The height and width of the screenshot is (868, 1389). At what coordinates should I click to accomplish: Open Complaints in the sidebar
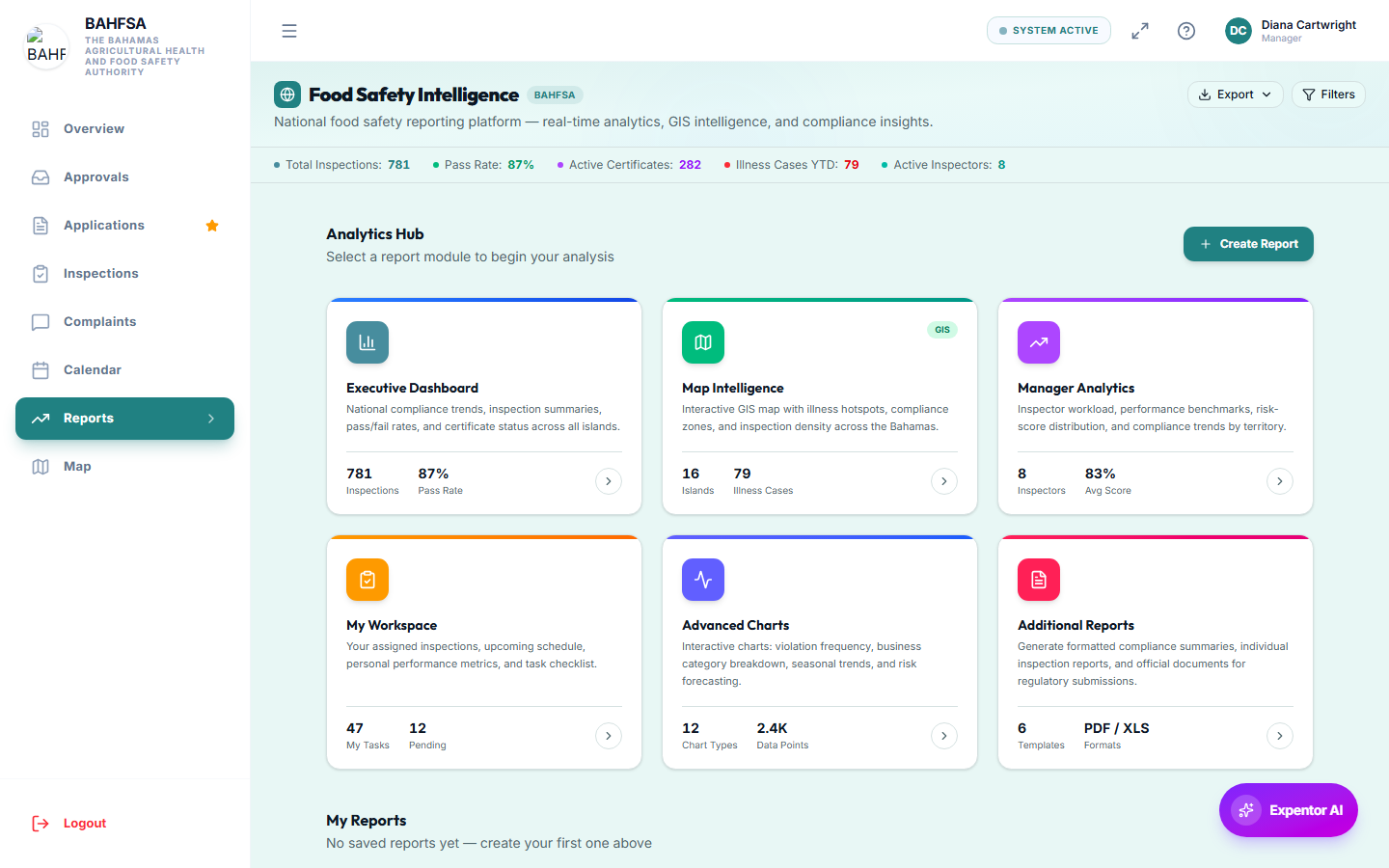(x=124, y=322)
